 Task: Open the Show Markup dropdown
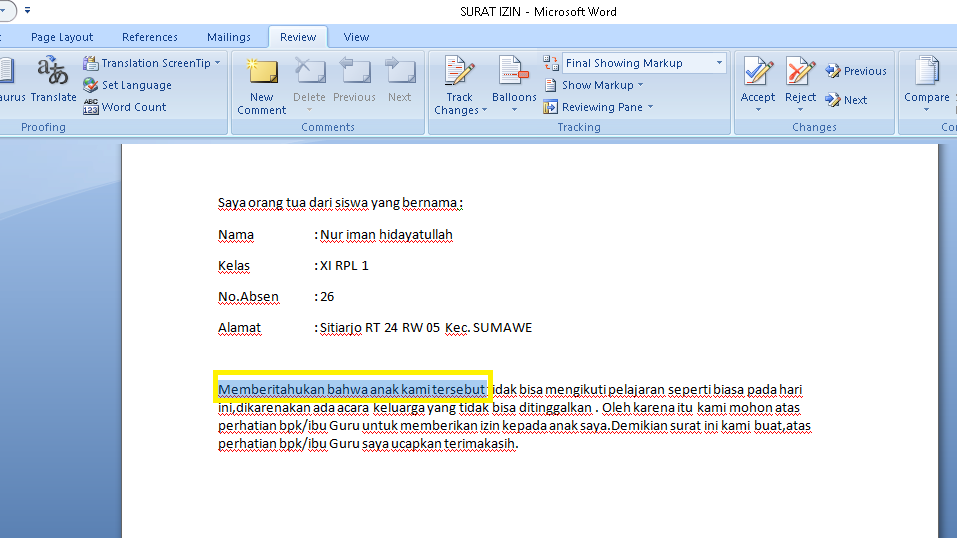pyautogui.click(x=598, y=85)
